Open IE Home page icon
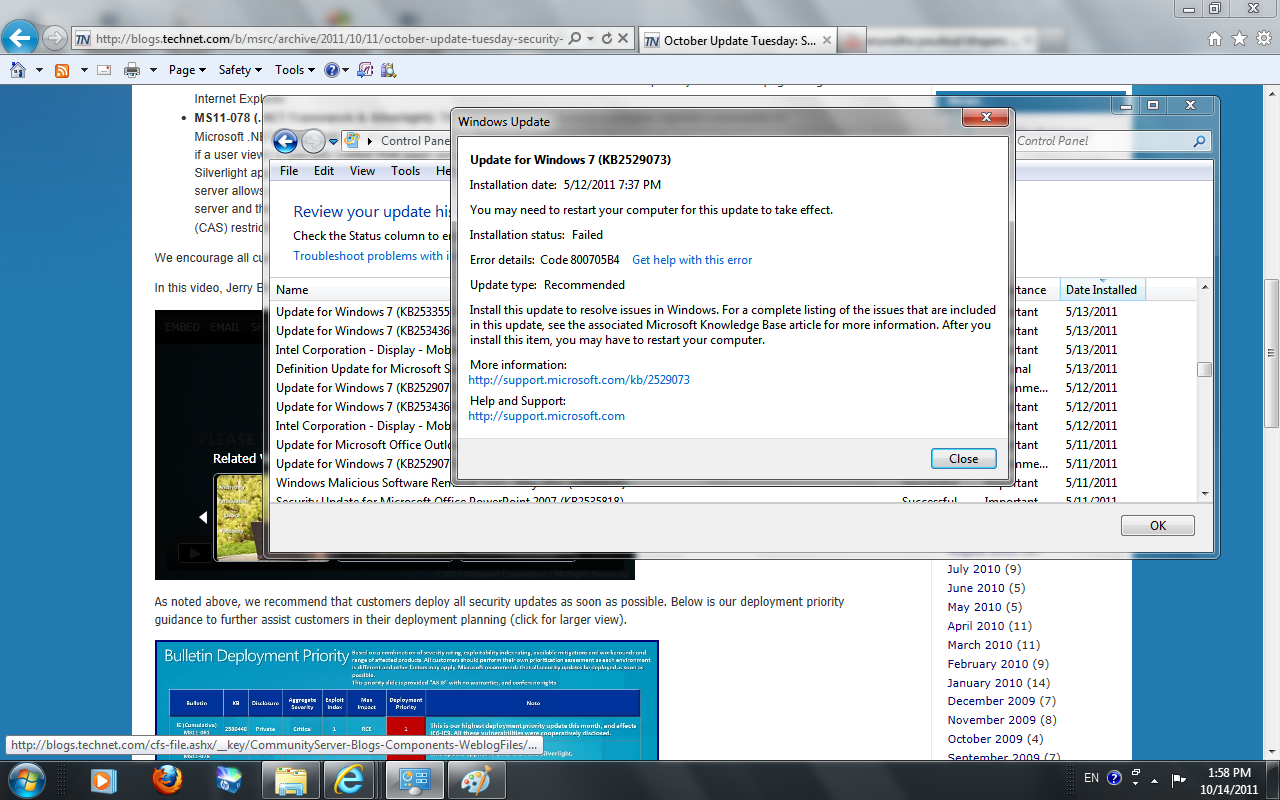This screenshot has width=1280, height=800. point(17,70)
